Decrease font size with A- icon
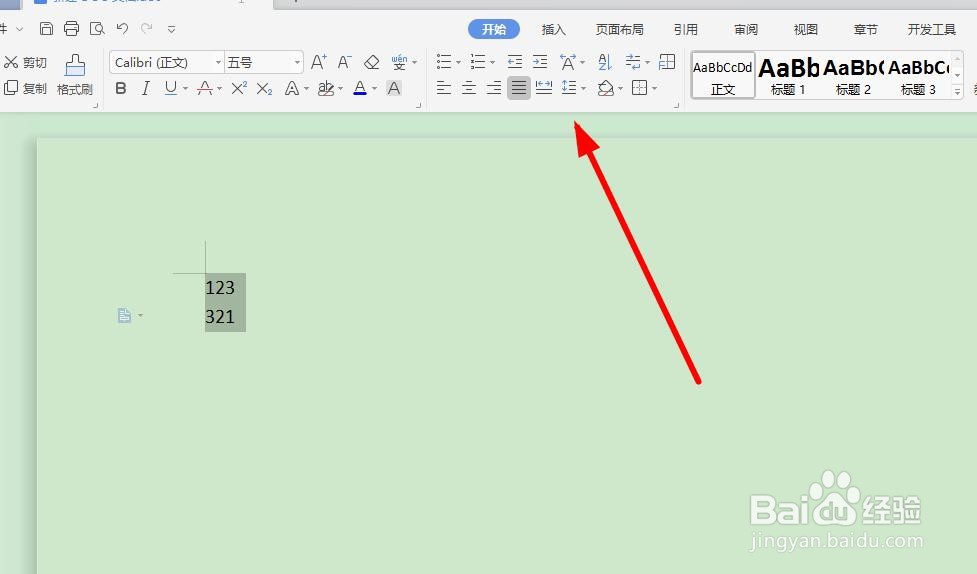This screenshot has width=977, height=574. 344,62
